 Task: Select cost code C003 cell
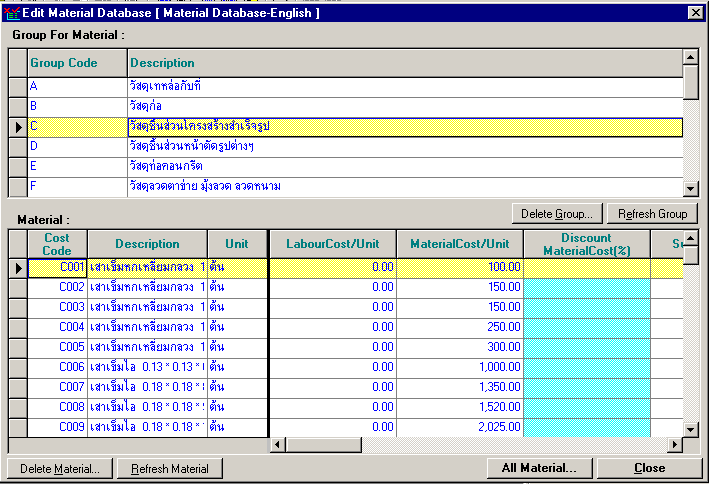[57, 308]
